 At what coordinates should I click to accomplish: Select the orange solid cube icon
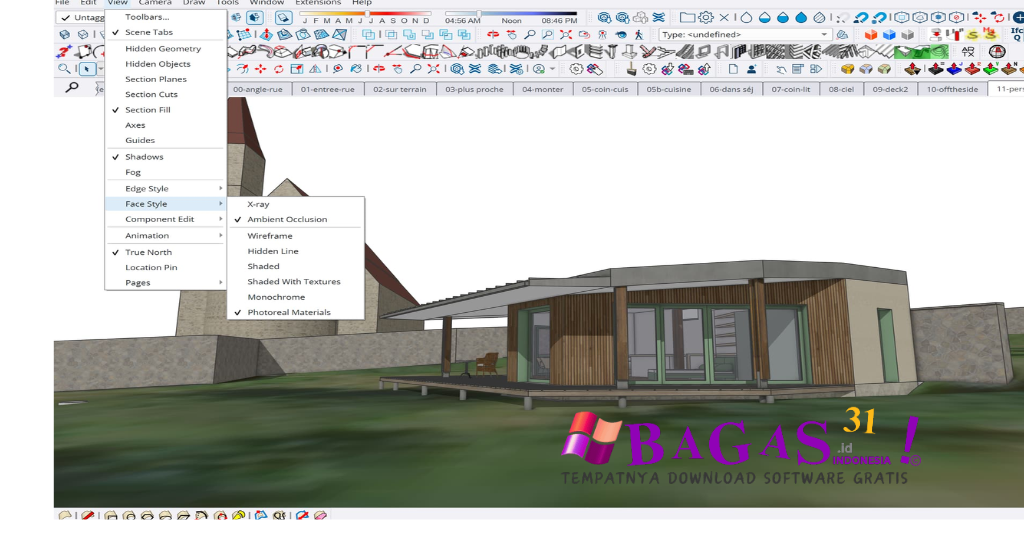pos(871,35)
